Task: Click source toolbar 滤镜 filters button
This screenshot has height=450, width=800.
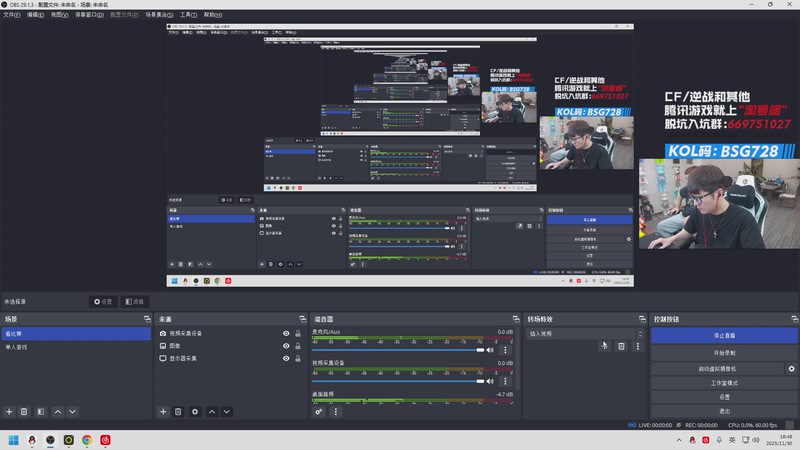Action: [x=135, y=302]
